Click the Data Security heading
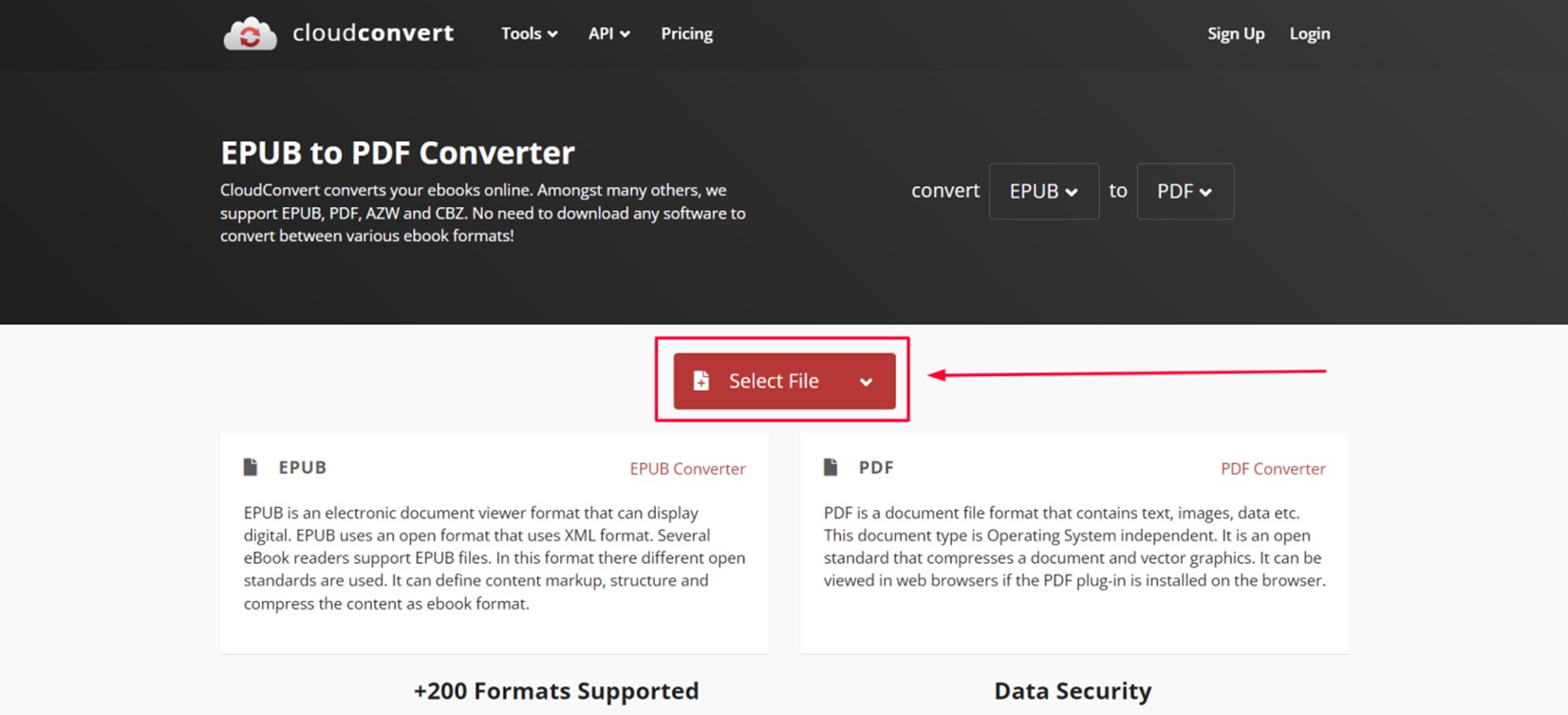This screenshot has width=1568, height=715. pyautogui.click(x=1073, y=691)
